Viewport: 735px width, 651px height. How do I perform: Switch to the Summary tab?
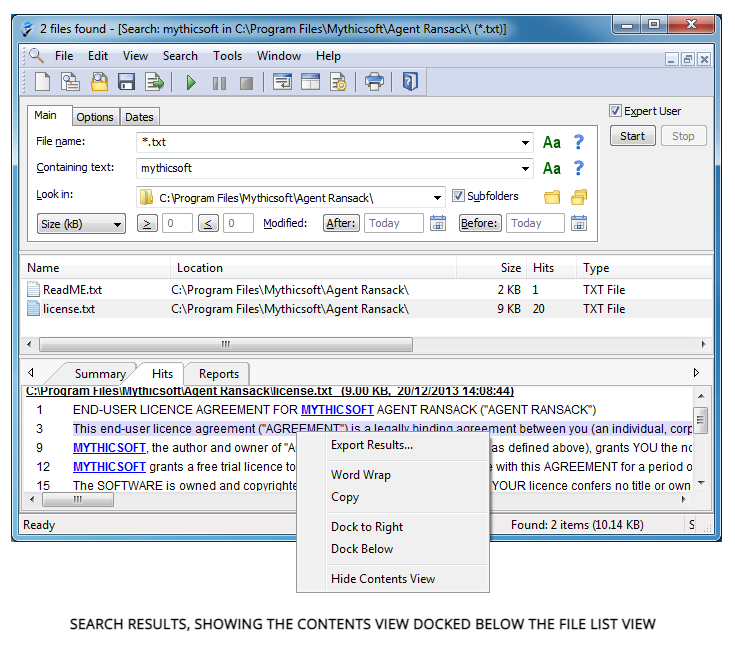[100, 374]
